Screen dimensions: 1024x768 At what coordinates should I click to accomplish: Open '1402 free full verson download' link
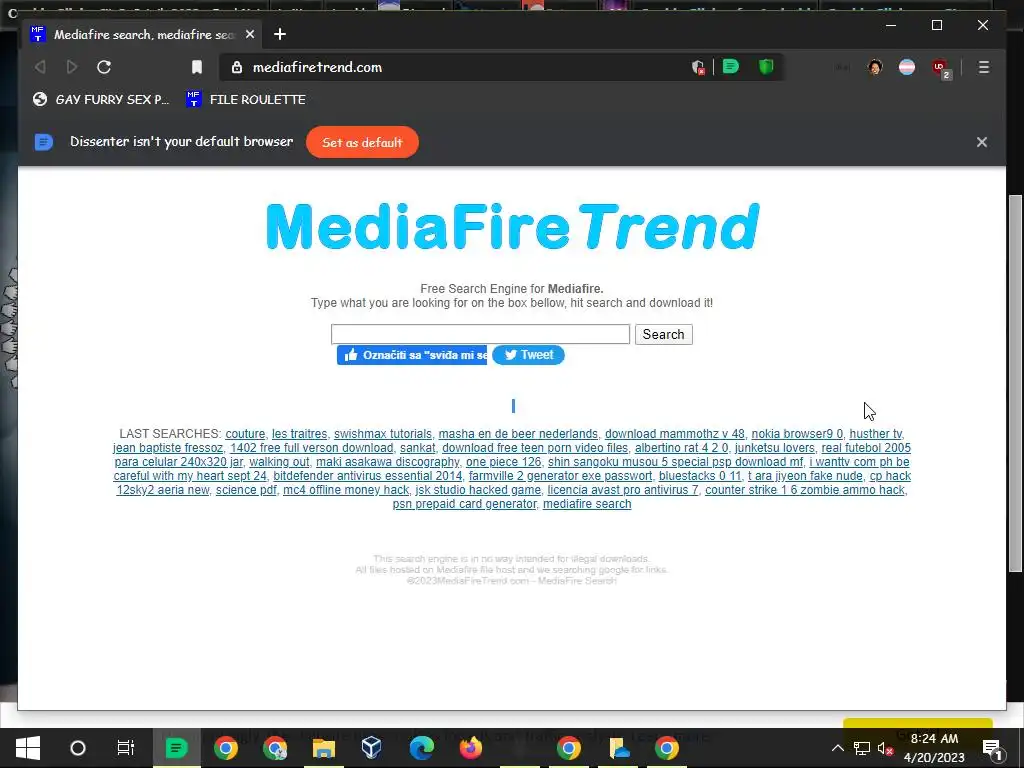tap(312, 448)
